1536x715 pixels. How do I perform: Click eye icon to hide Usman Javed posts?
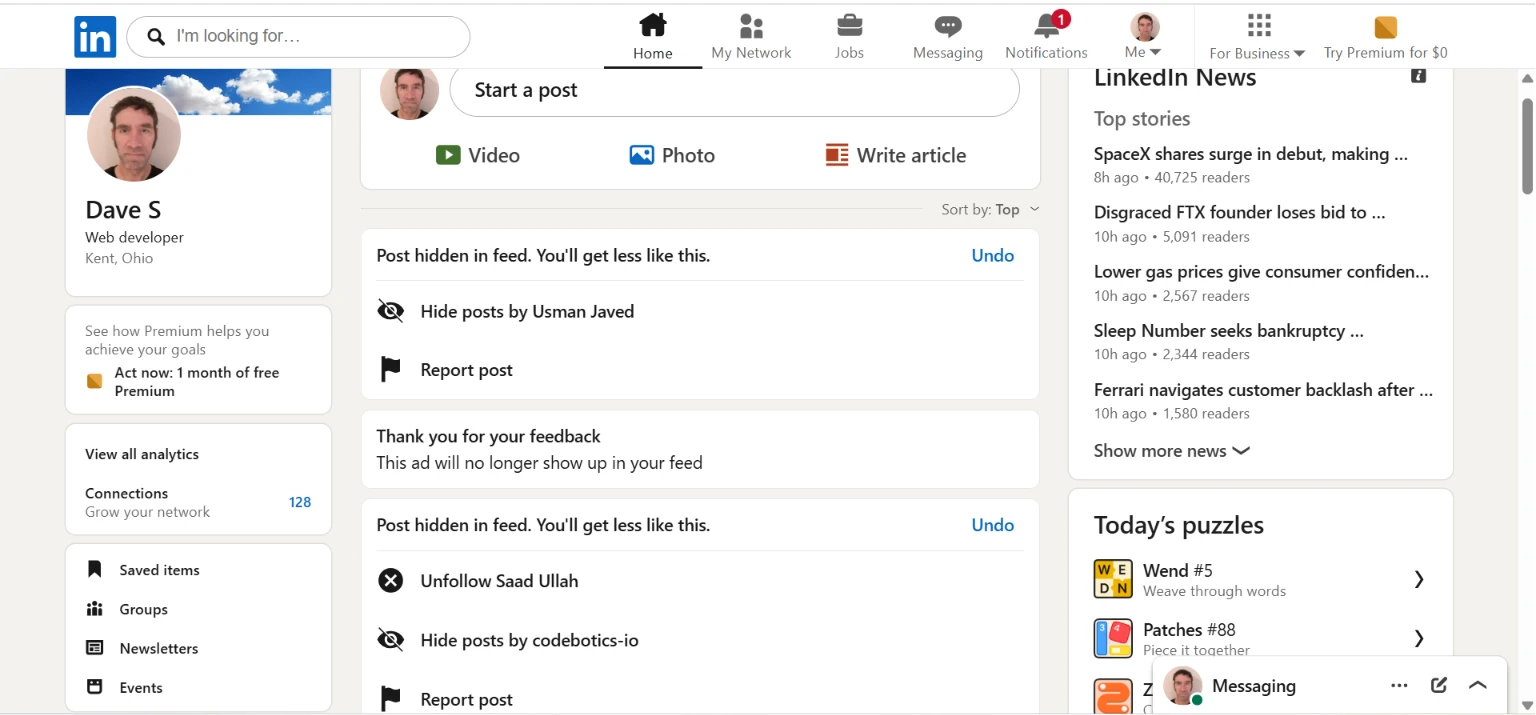(390, 311)
